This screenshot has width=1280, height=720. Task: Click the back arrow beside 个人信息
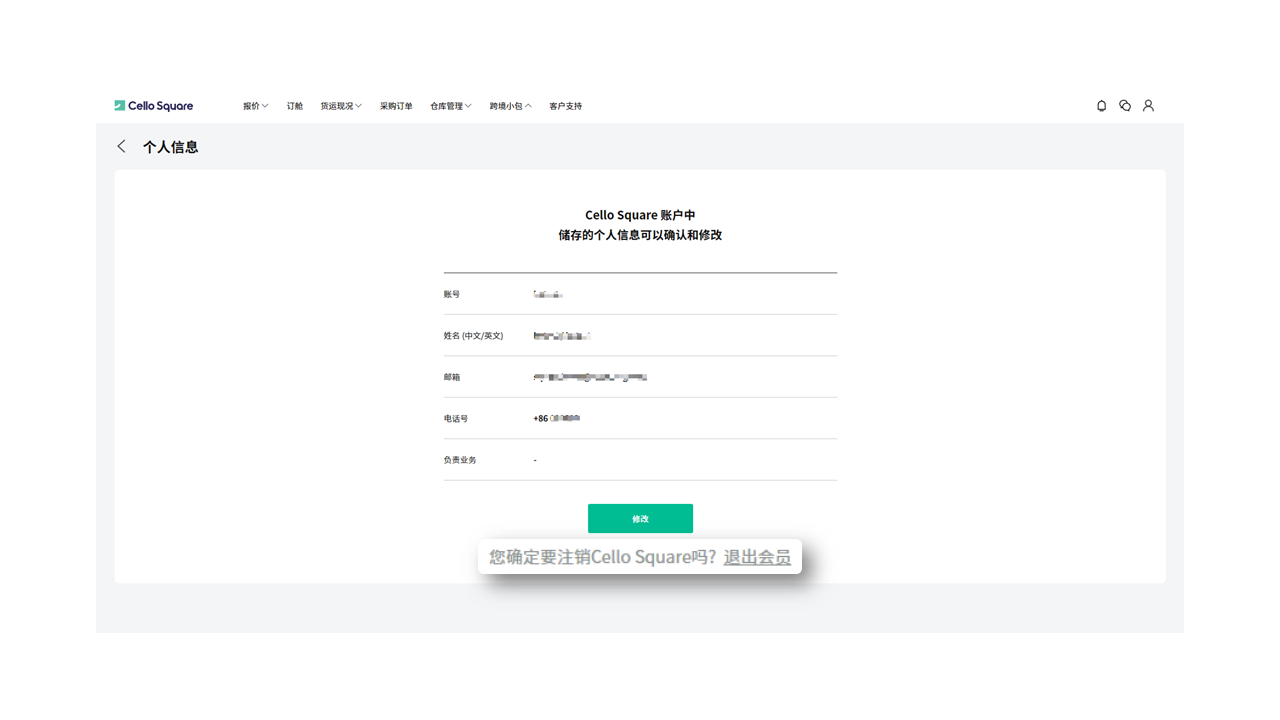point(121,146)
